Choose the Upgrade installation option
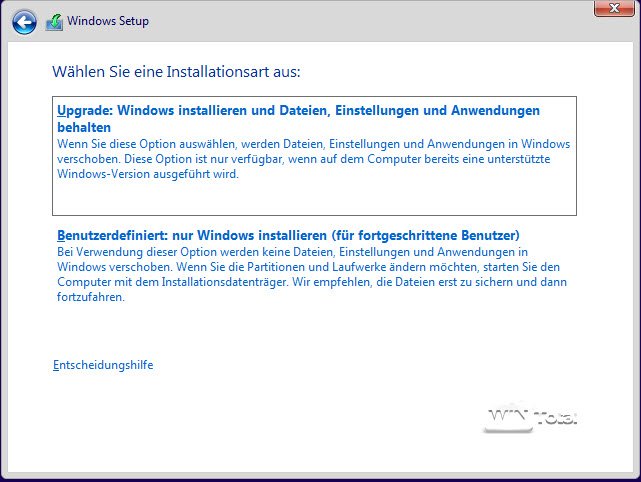Viewport: 641px width, 482px height. (x=314, y=156)
